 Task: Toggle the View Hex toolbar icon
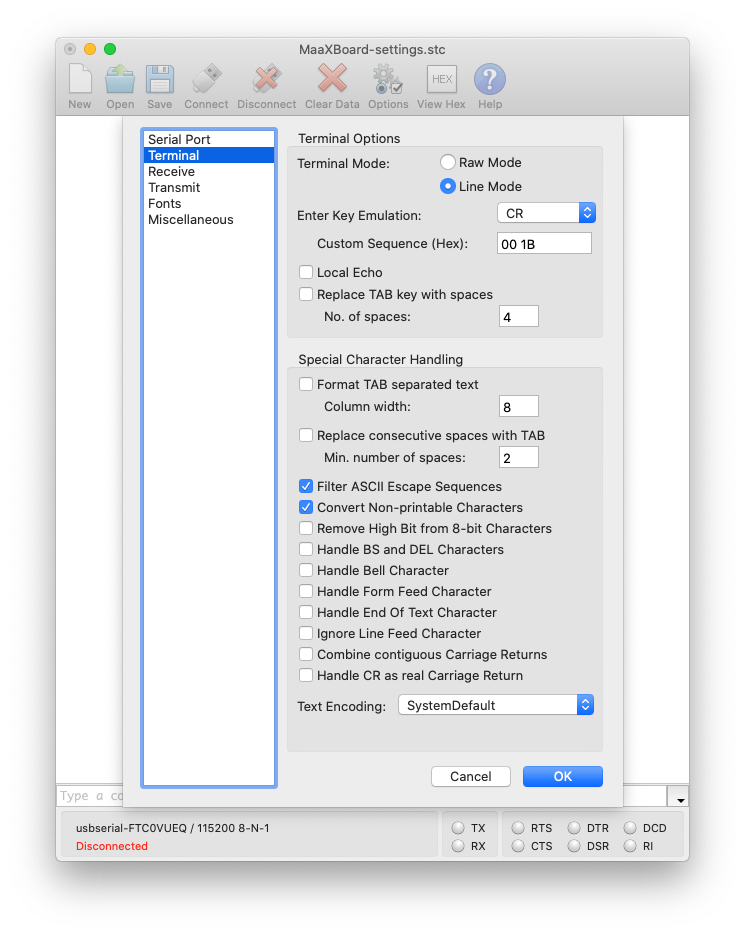coord(441,79)
